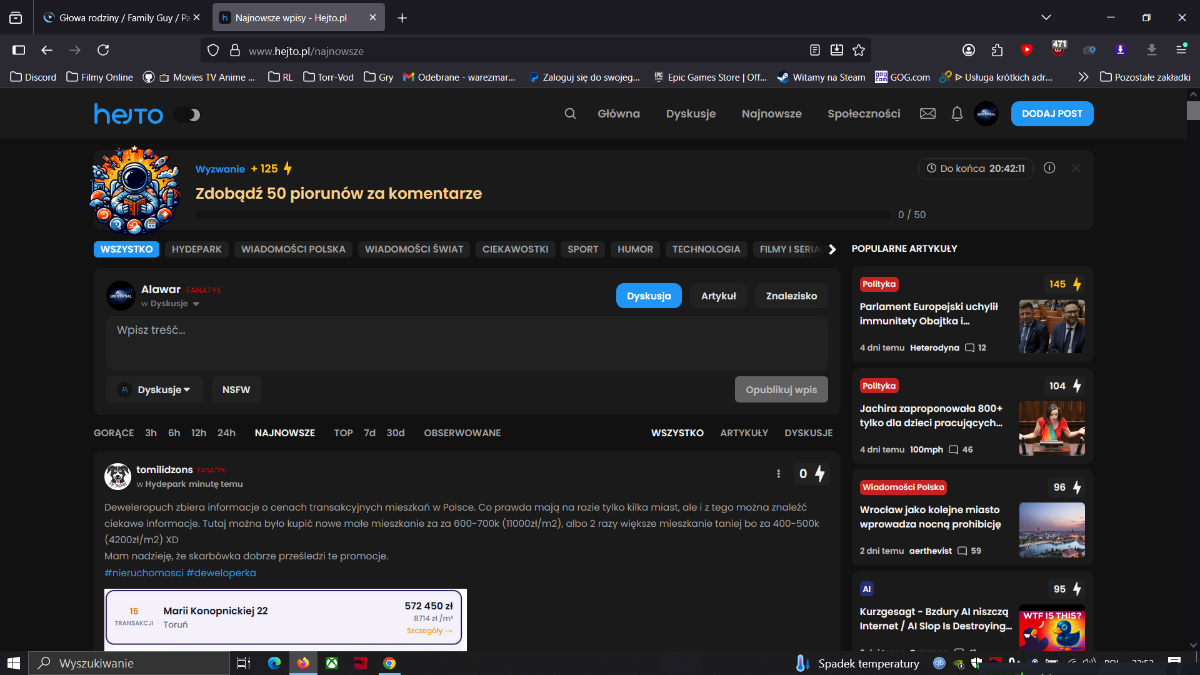Open three-dot menu on tomilidzons post
Image resolution: width=1200 pixels, height=675 pixels.
coord(779,474)
